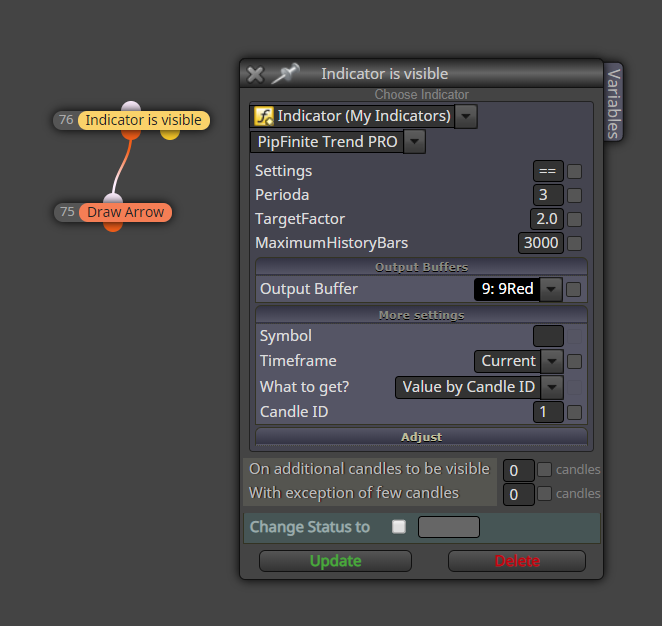Click the Current timeframe value
The image size is (662, 626).
pos(508,361)
